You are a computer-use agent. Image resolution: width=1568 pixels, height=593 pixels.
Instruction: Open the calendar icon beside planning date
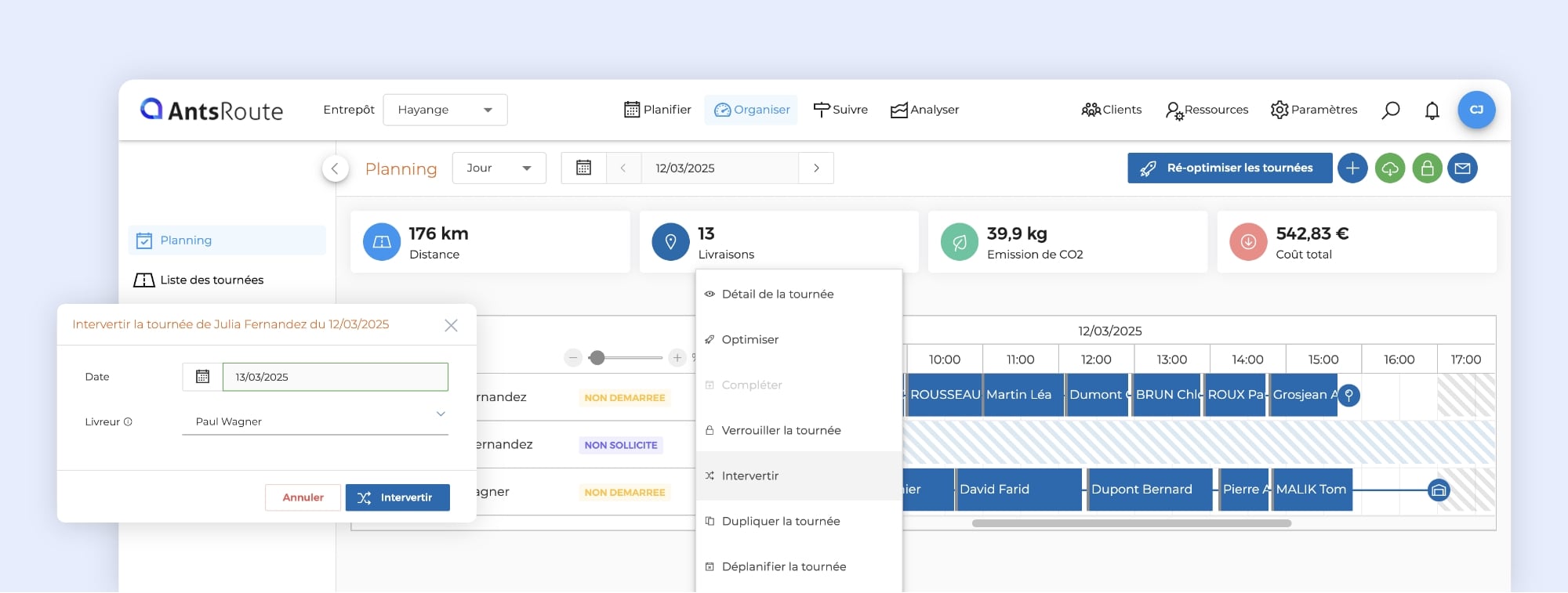pyautogui.click(x=584, y=168)
